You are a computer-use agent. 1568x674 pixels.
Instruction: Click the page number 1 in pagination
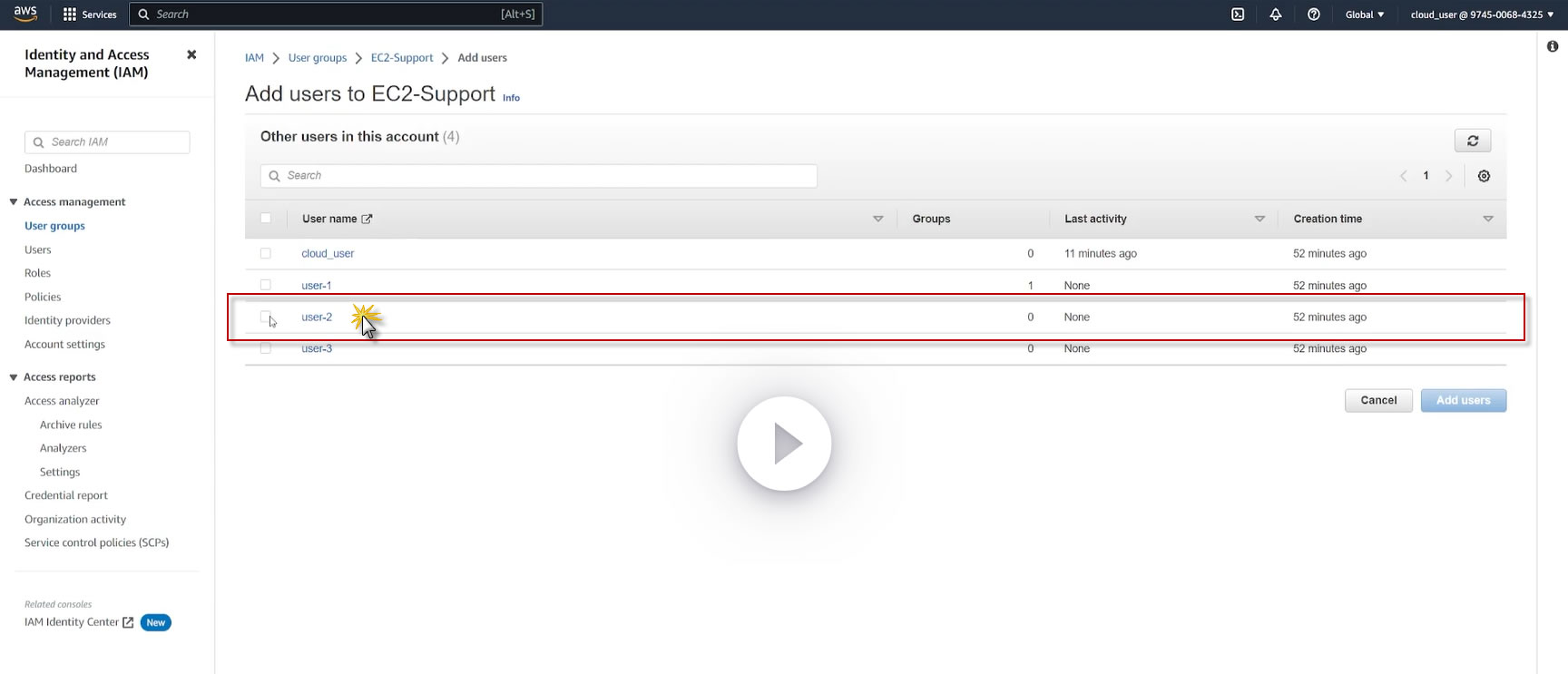[x=1426, y=176]
